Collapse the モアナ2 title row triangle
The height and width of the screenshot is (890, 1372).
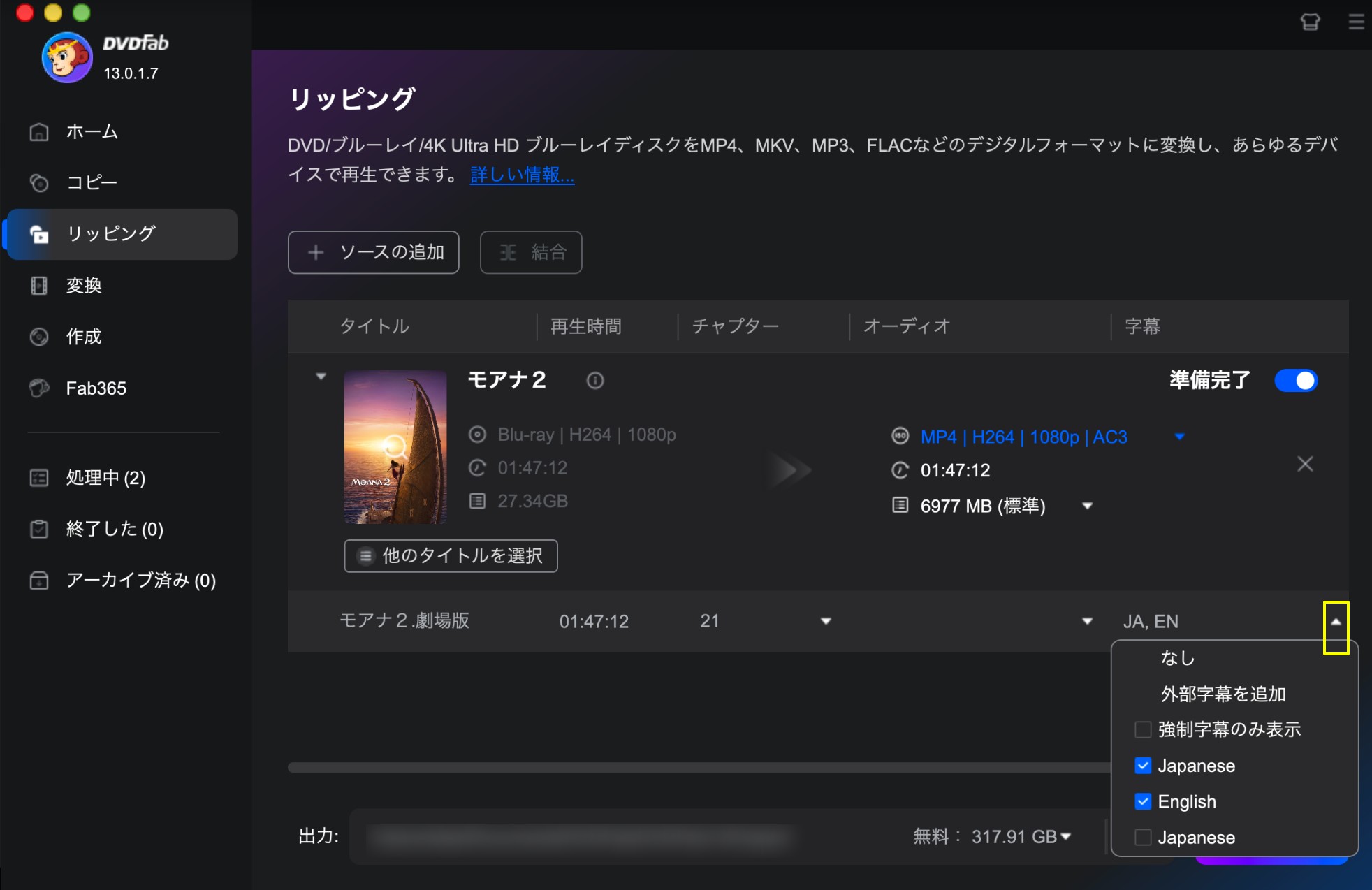pos(321,377)
